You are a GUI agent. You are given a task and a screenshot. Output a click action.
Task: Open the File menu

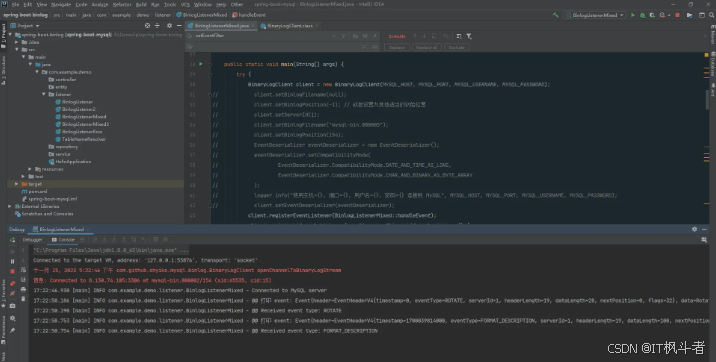[15, 4]
